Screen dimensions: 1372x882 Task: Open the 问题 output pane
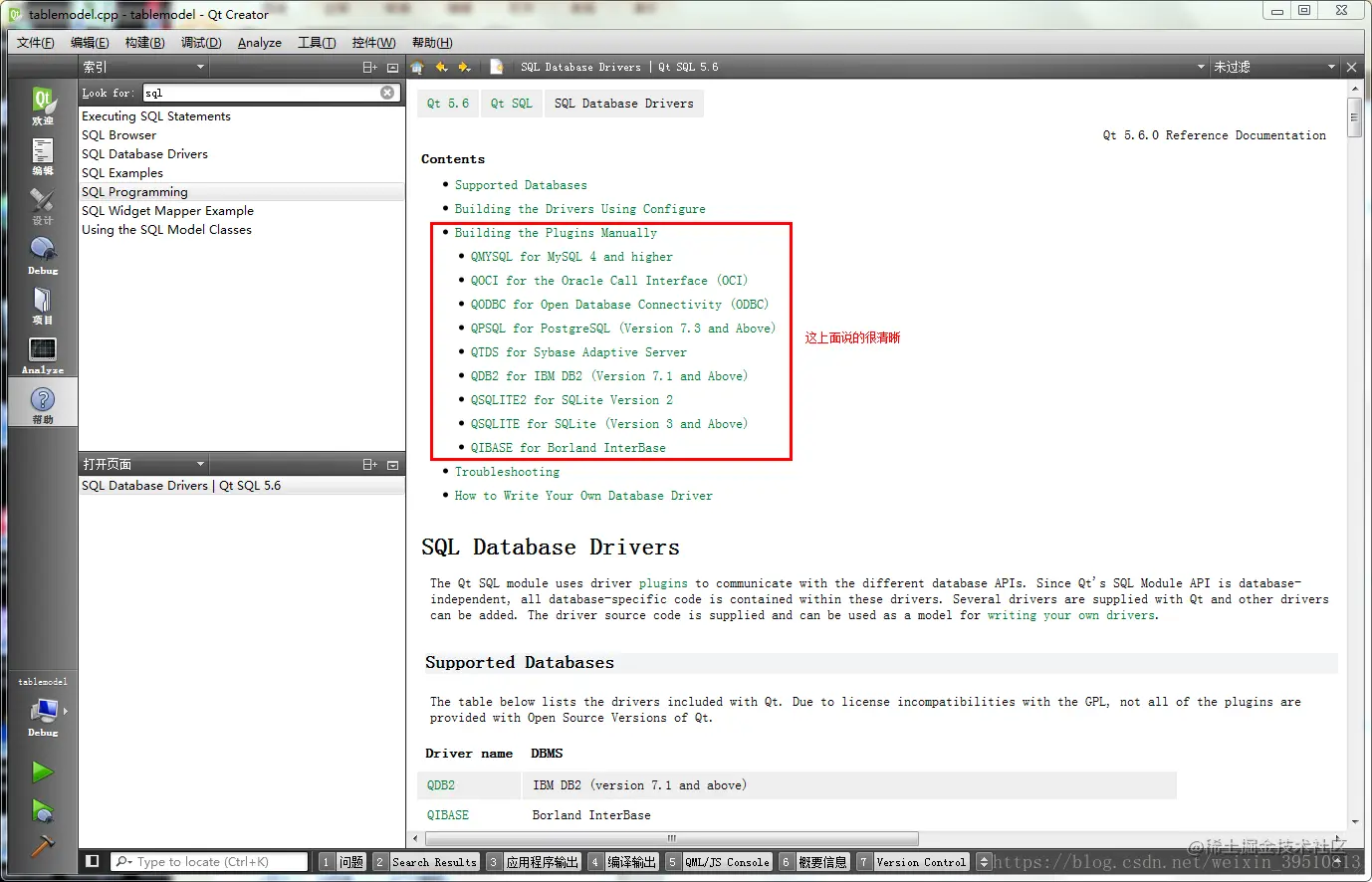click(343, 862)
